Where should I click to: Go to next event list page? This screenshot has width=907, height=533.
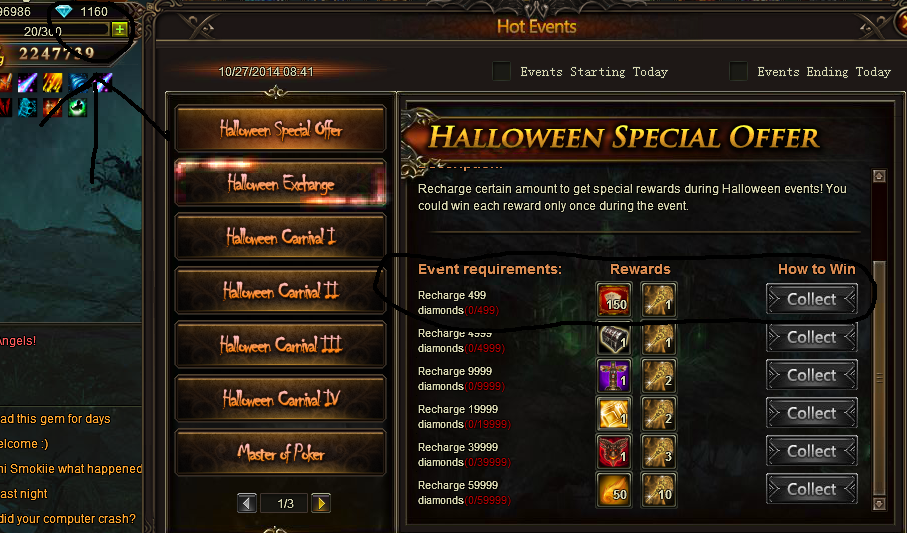tap(321, 503)
